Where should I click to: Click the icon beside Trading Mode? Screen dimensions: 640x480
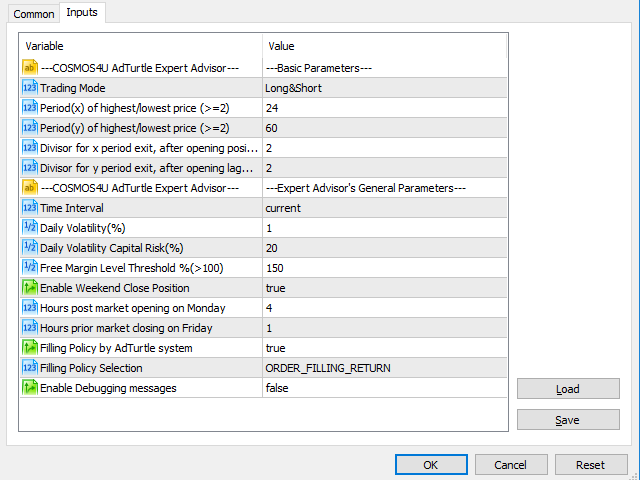30,88
